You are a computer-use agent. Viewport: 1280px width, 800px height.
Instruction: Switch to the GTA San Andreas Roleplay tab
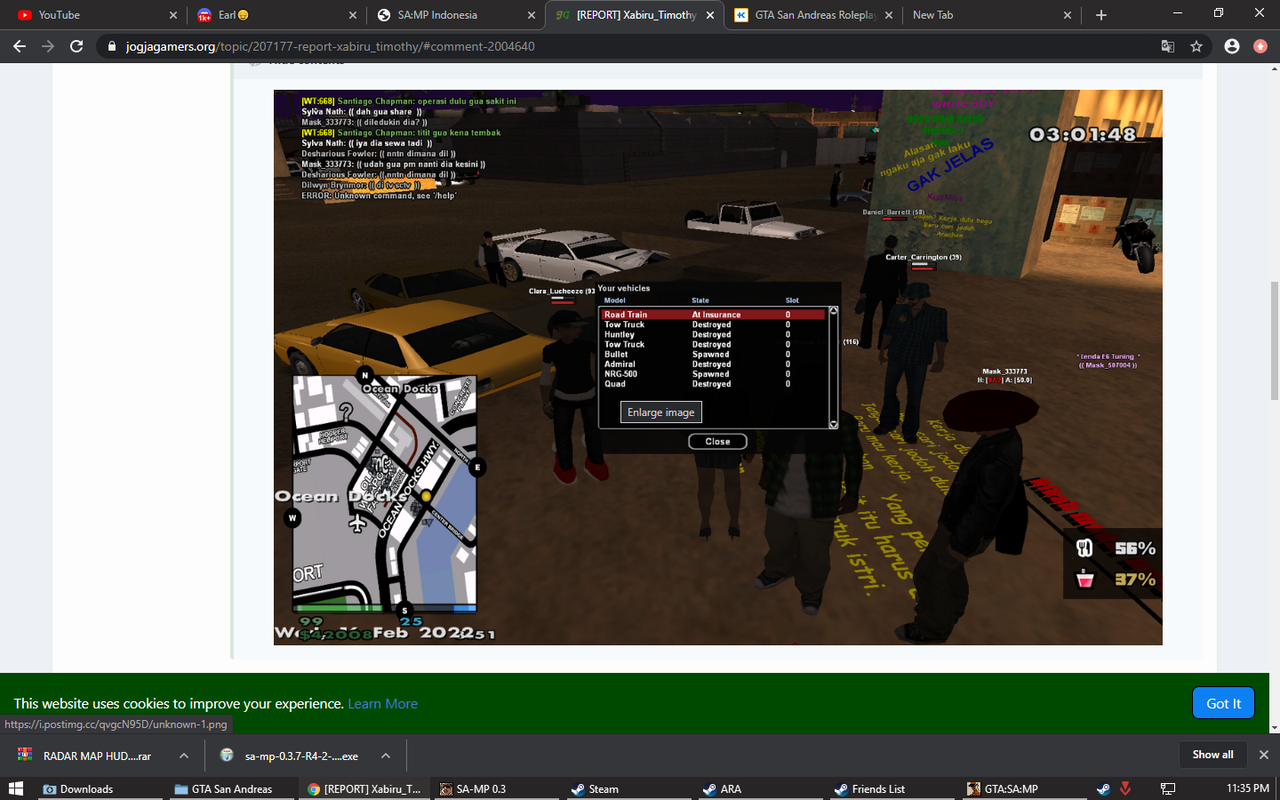pyautogui.click(x=813, y=15)
